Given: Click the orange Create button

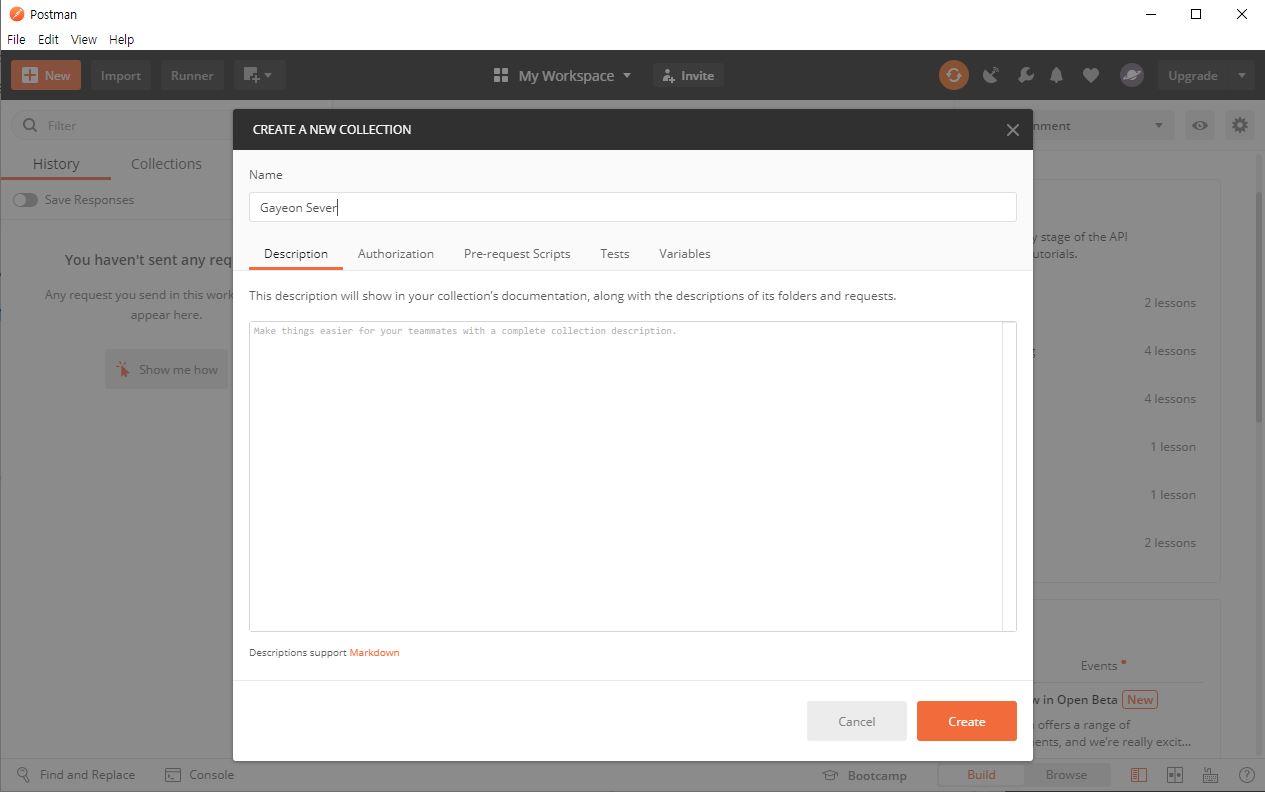Looking at the screenshot, I should (x=966, y=721).
